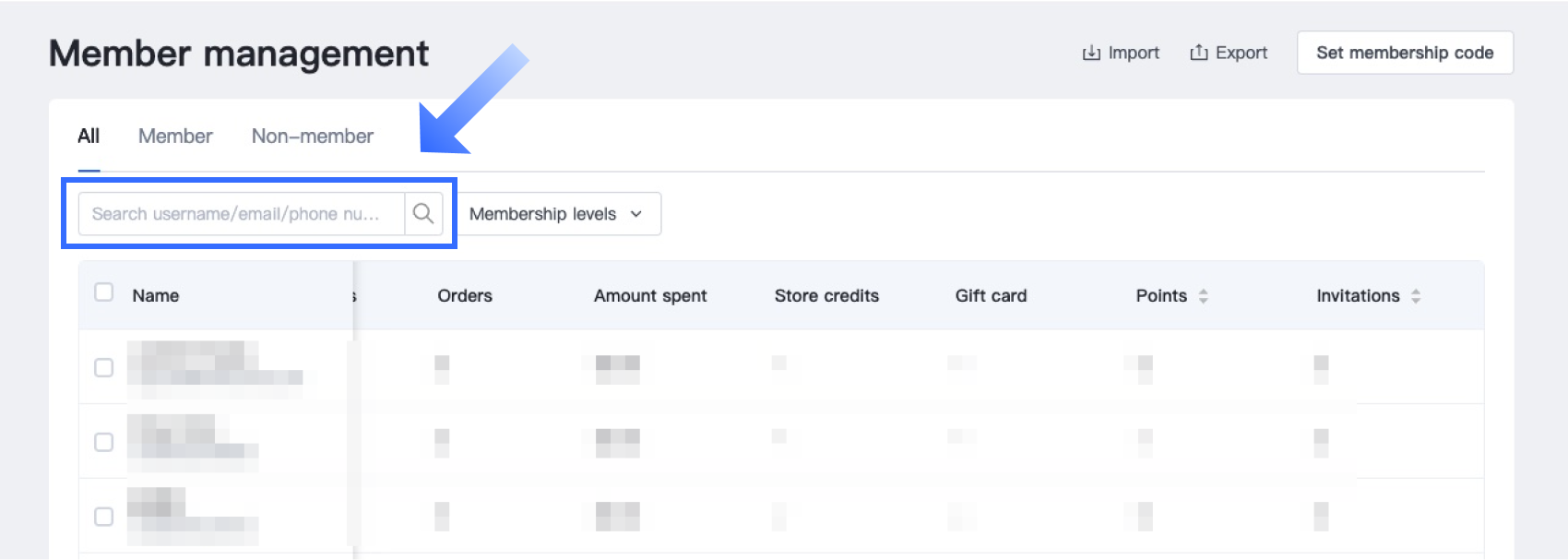Sort members by Points arrows icon
The width and height of the screenshot is (1568, 560).
click(x=1203, y=296)
